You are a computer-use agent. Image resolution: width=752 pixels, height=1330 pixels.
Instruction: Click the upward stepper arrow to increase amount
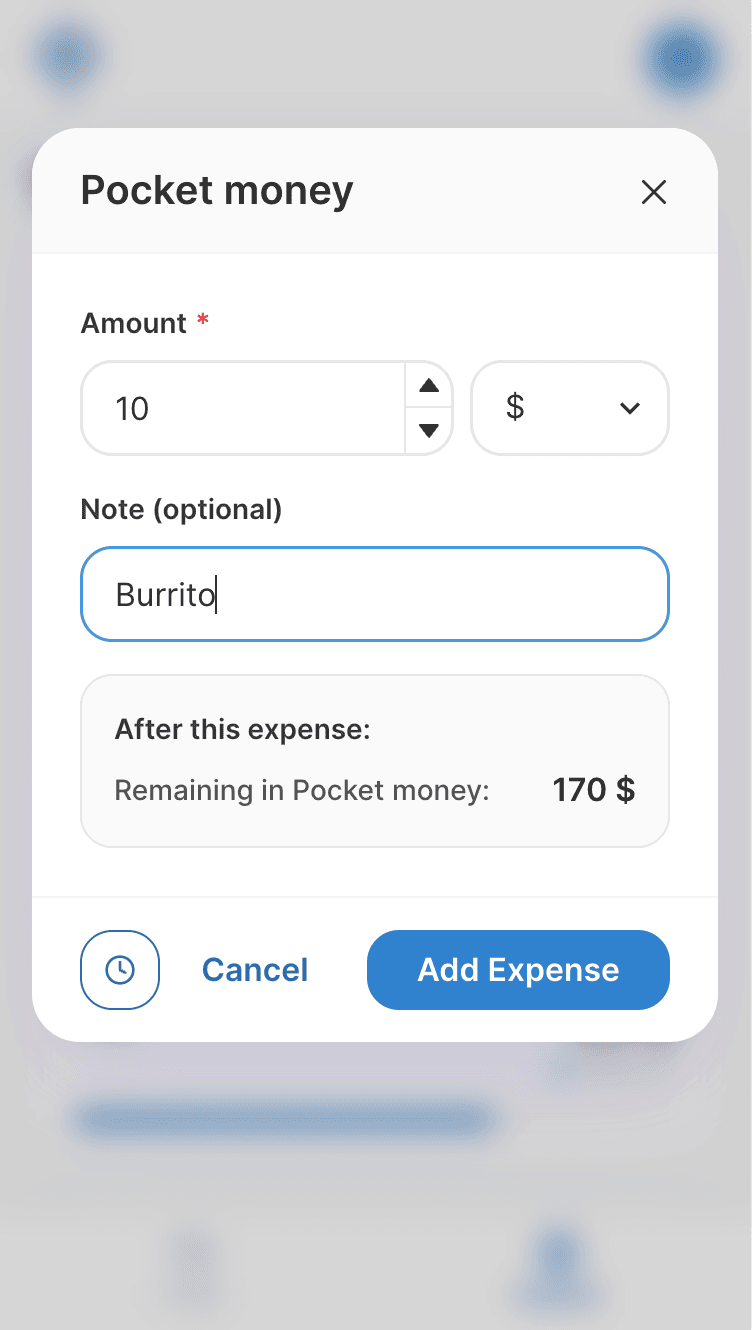pos(428,386)
